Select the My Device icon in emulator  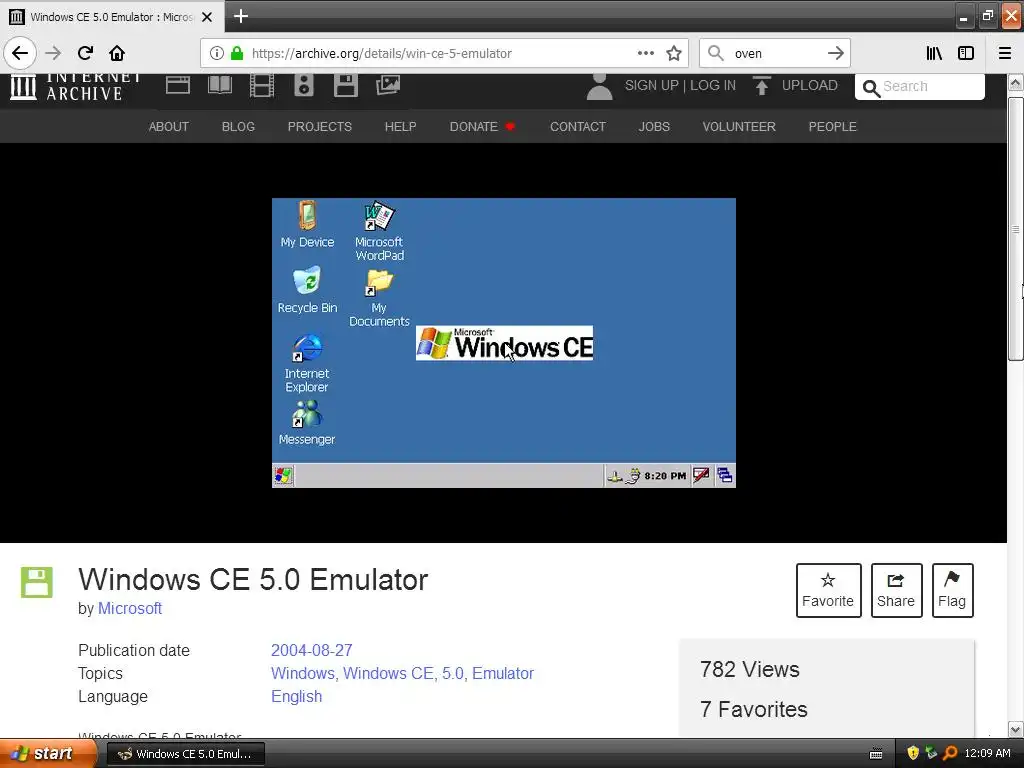point(307,224)
